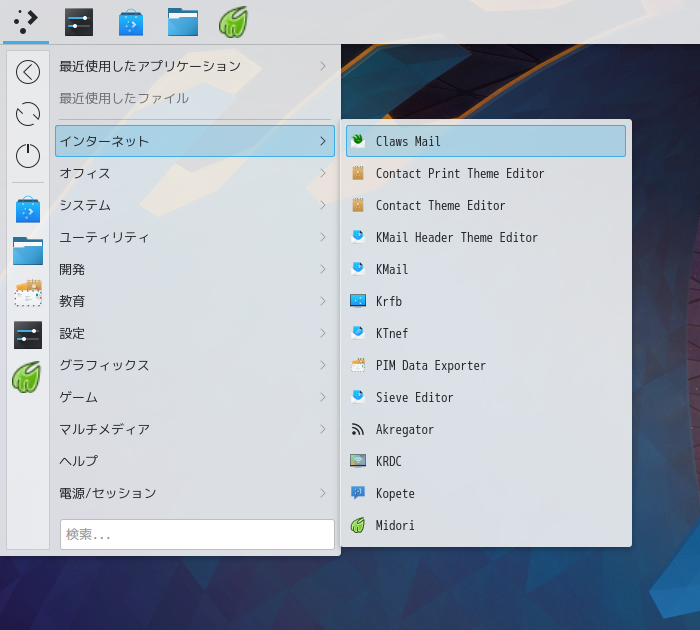The height and width of the screenshot is (630, 700).
Task: Open the Midori label in the submenu
Action: point(395,525)
